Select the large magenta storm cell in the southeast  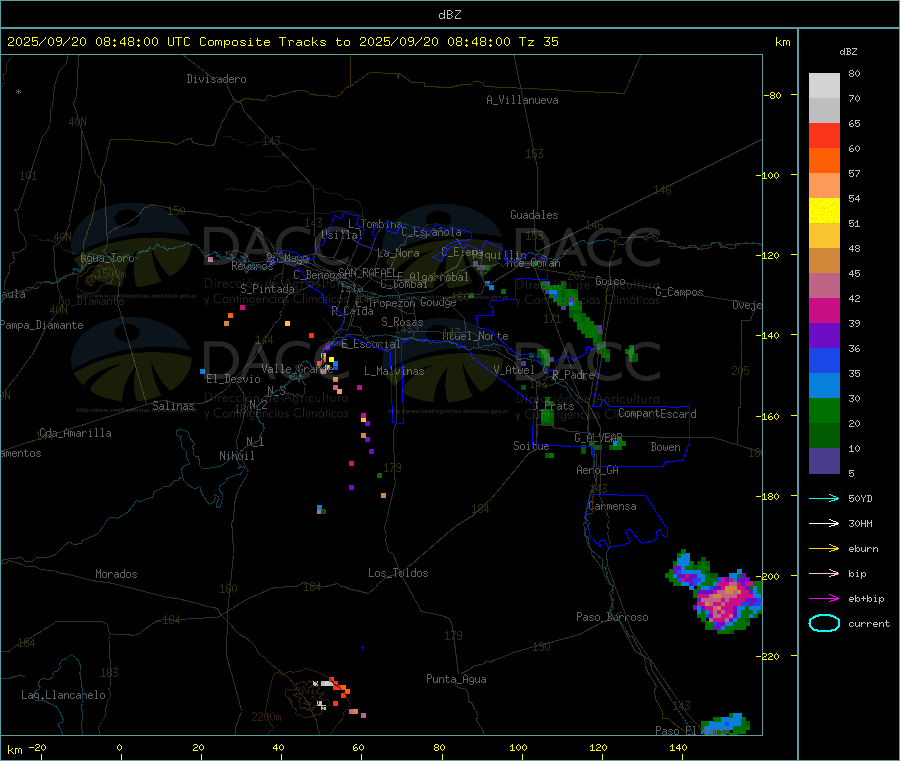click(x=726, y=601)
